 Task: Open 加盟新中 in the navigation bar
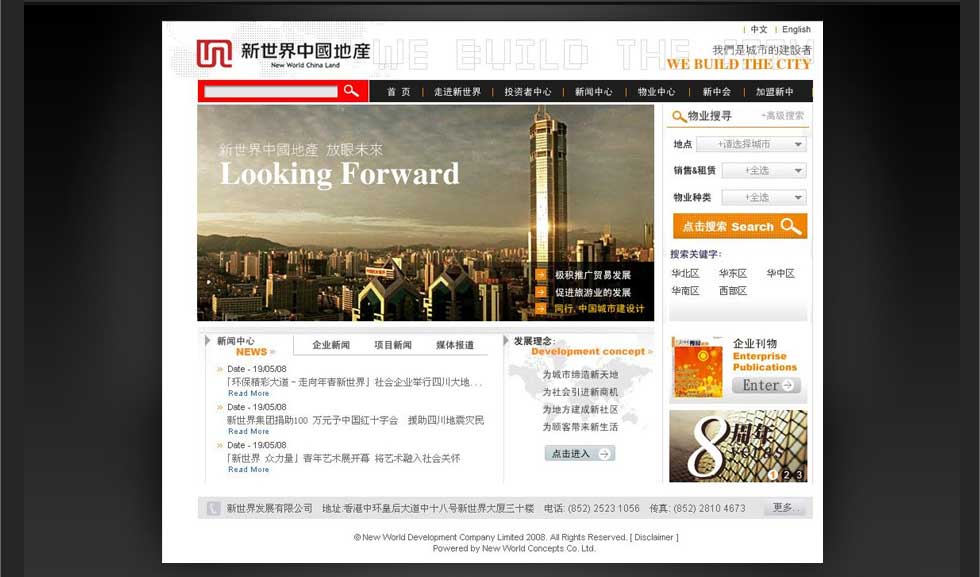pyautogui.click(x=774, y=92)
